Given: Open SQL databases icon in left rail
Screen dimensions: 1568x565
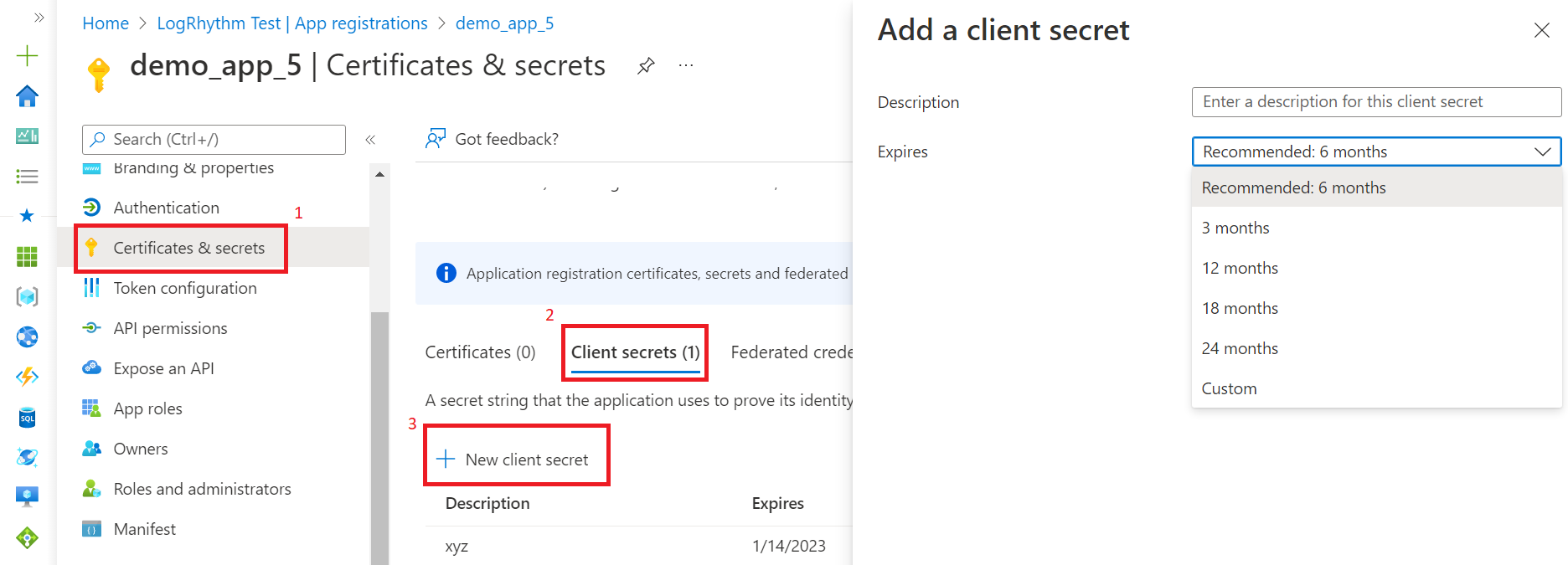Looking at the screenshot, I should pyautogui.click(x=27, y=417).
